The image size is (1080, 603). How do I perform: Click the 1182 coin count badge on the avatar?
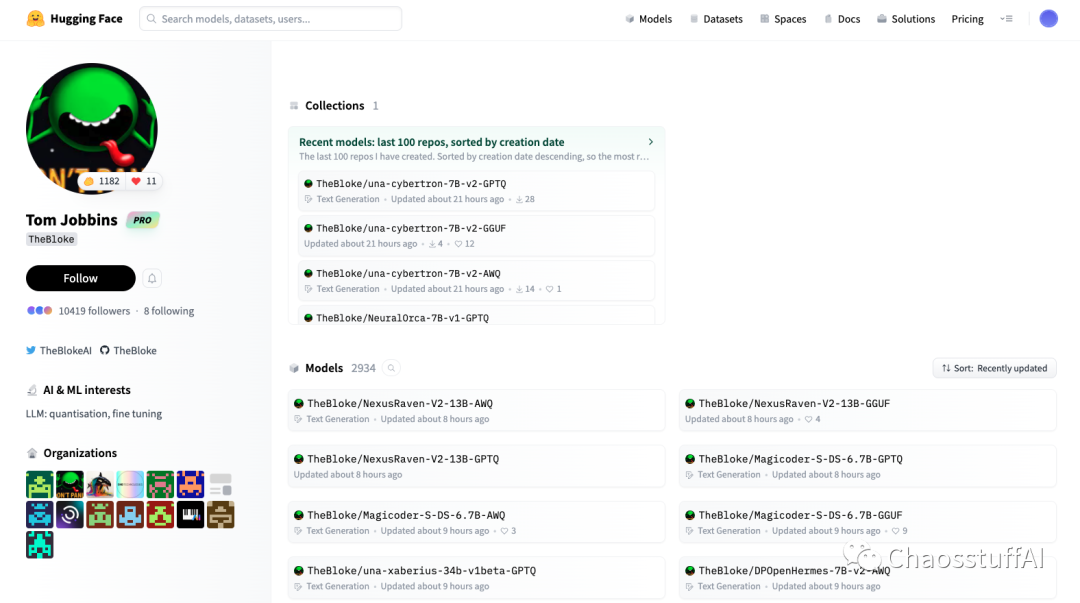[102, 181]
